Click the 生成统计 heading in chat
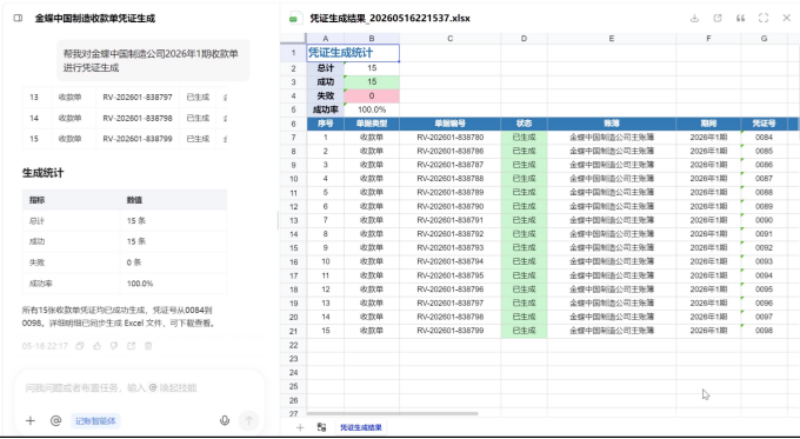The height and width of the screenshot is (439, 800). [43, 173]
